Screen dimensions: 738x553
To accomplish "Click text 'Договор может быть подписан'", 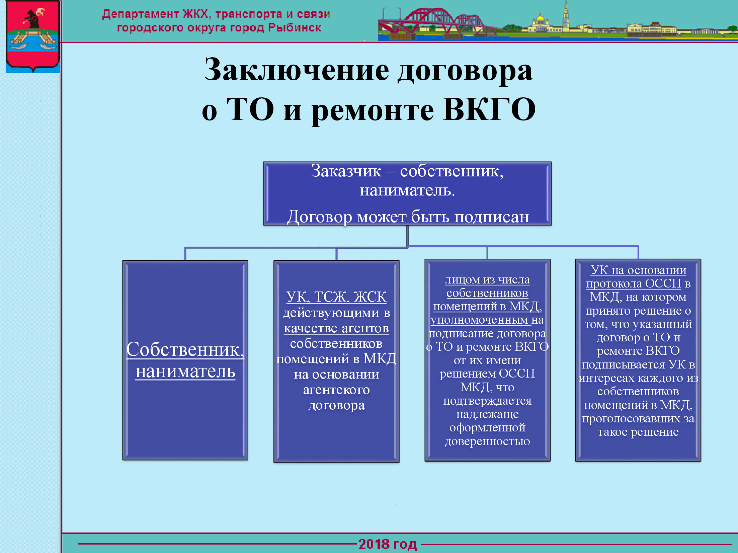I will pyautogui.click(x=408, y=216).
